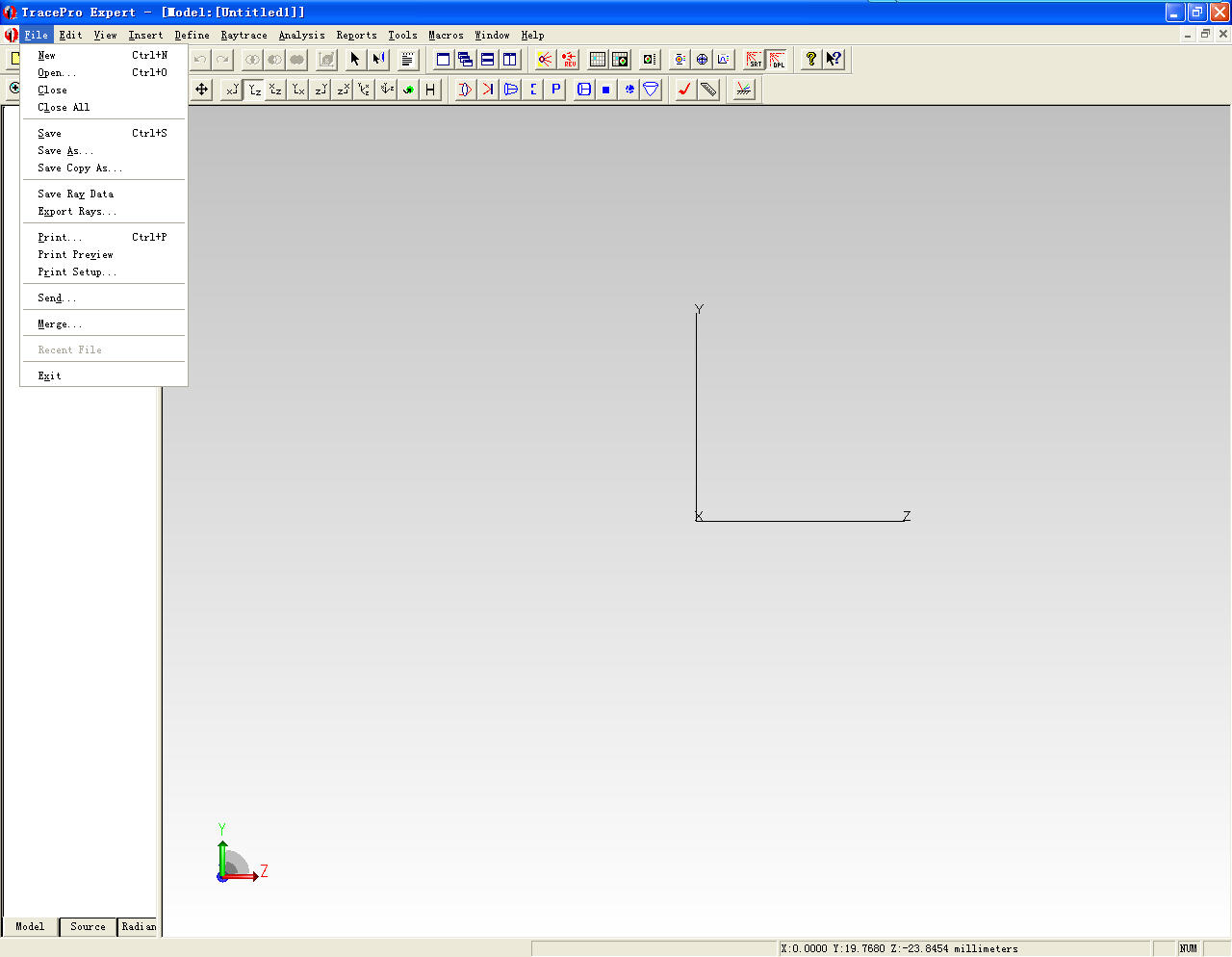Click the yellow question mark Help icon
Image resolution: width=1232 pixels, height=957 pixels.
[x=811, y=60]
